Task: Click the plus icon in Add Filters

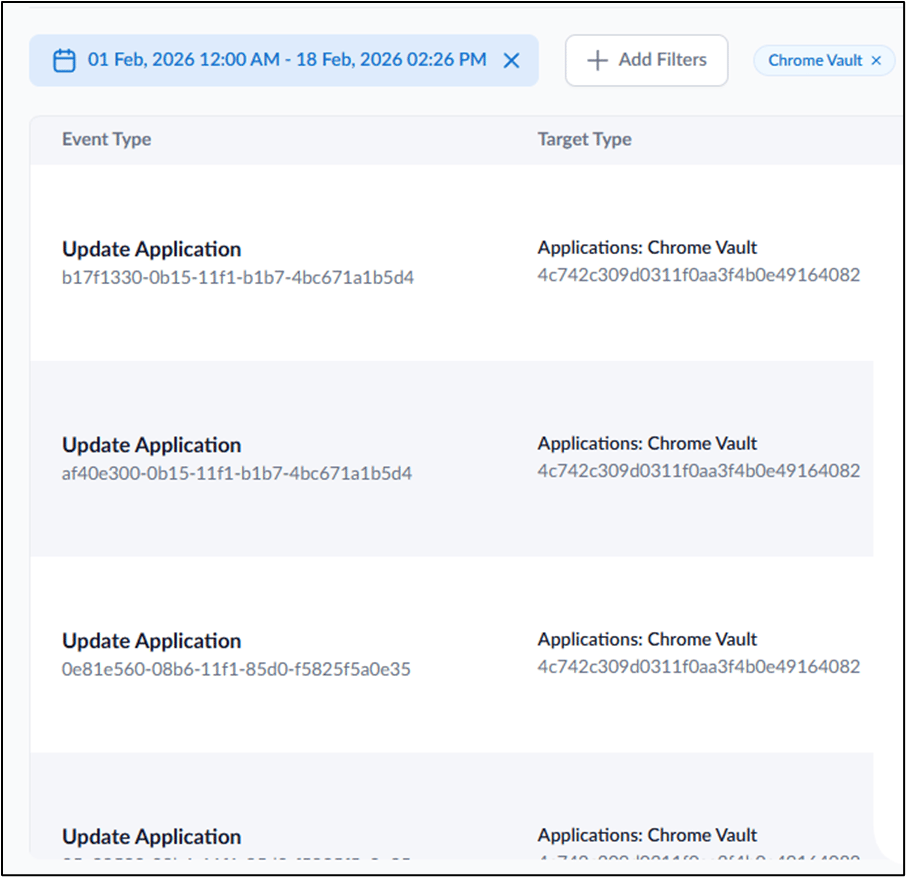Action: click(x=597, y=61)
